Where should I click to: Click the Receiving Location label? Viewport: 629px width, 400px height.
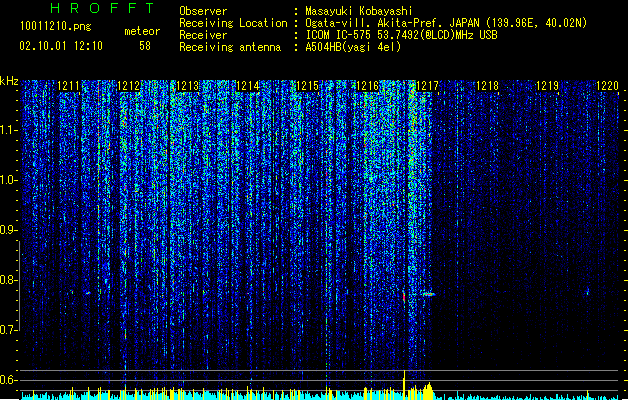click(233, 23)
